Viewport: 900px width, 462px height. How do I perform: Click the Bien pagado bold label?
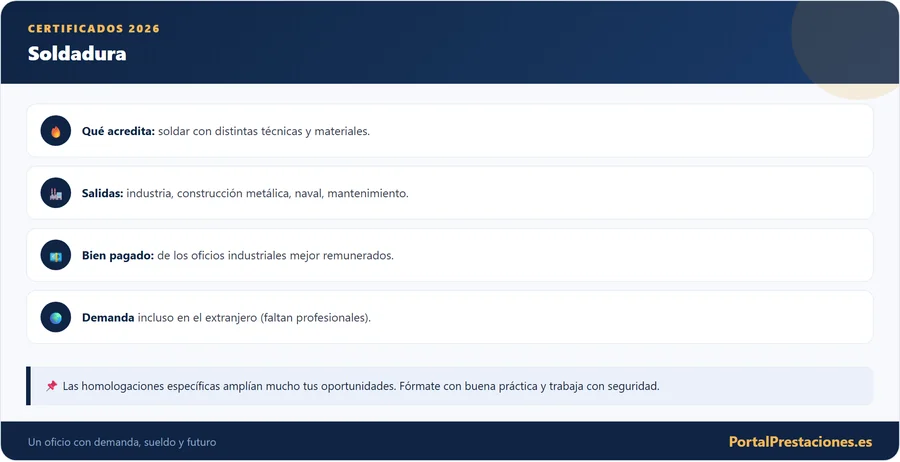[118, 255]
